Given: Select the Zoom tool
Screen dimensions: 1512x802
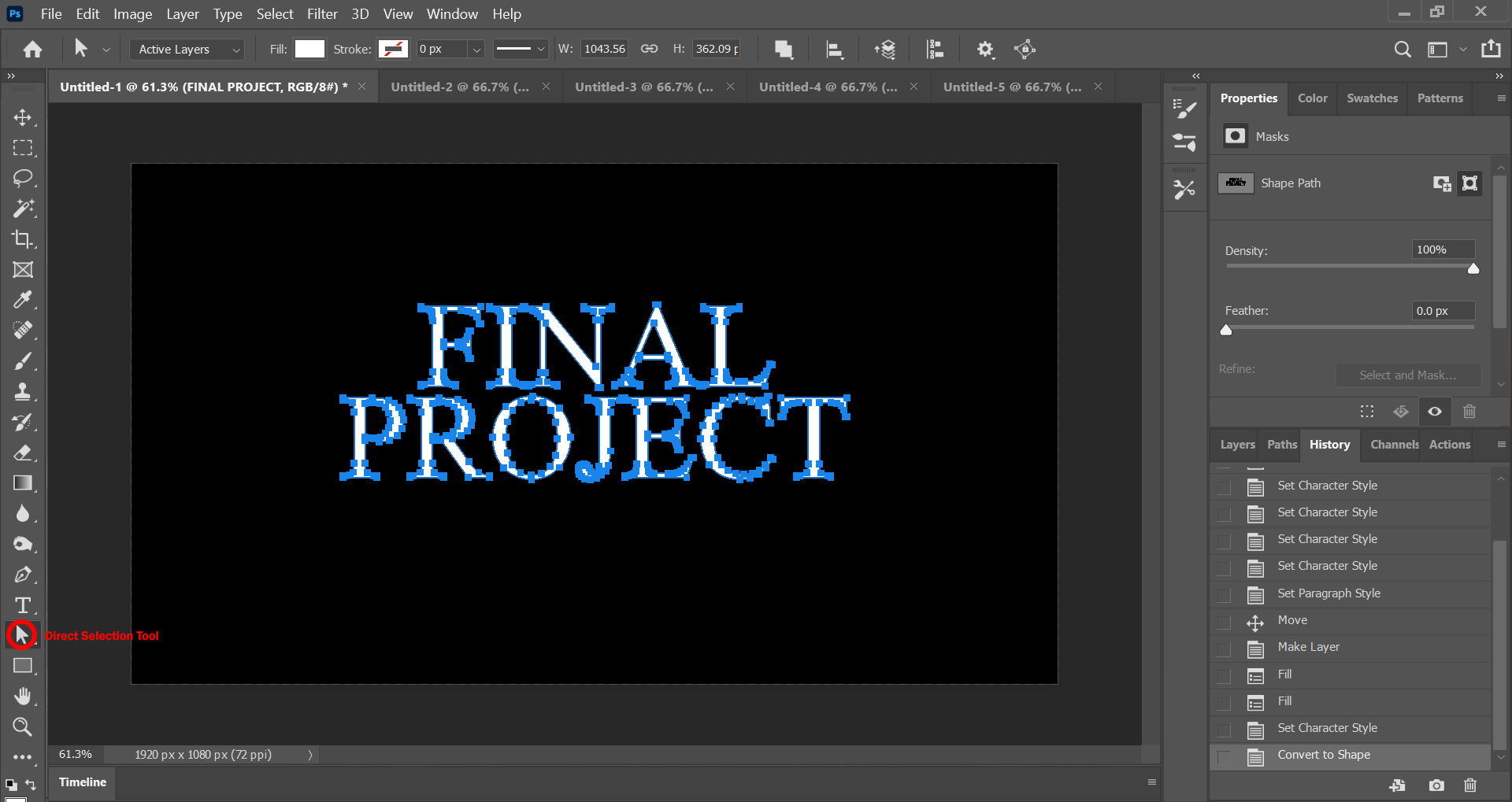Looking at the screenshot, I should tap(22, 726).
